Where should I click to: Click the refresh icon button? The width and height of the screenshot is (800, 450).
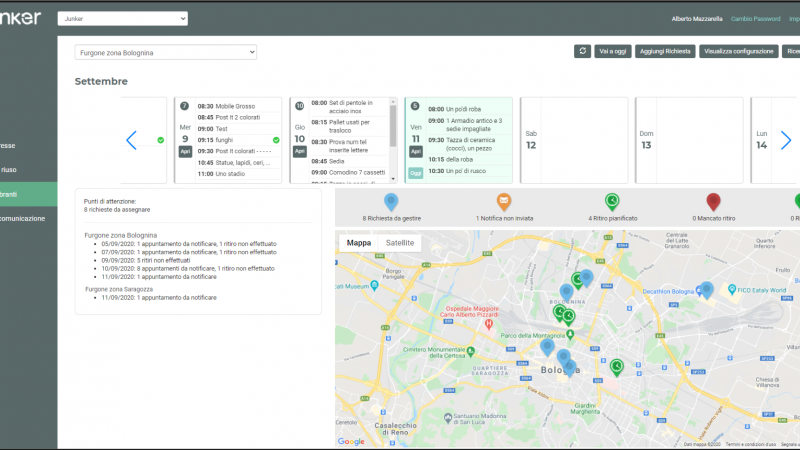coord(582,51)
